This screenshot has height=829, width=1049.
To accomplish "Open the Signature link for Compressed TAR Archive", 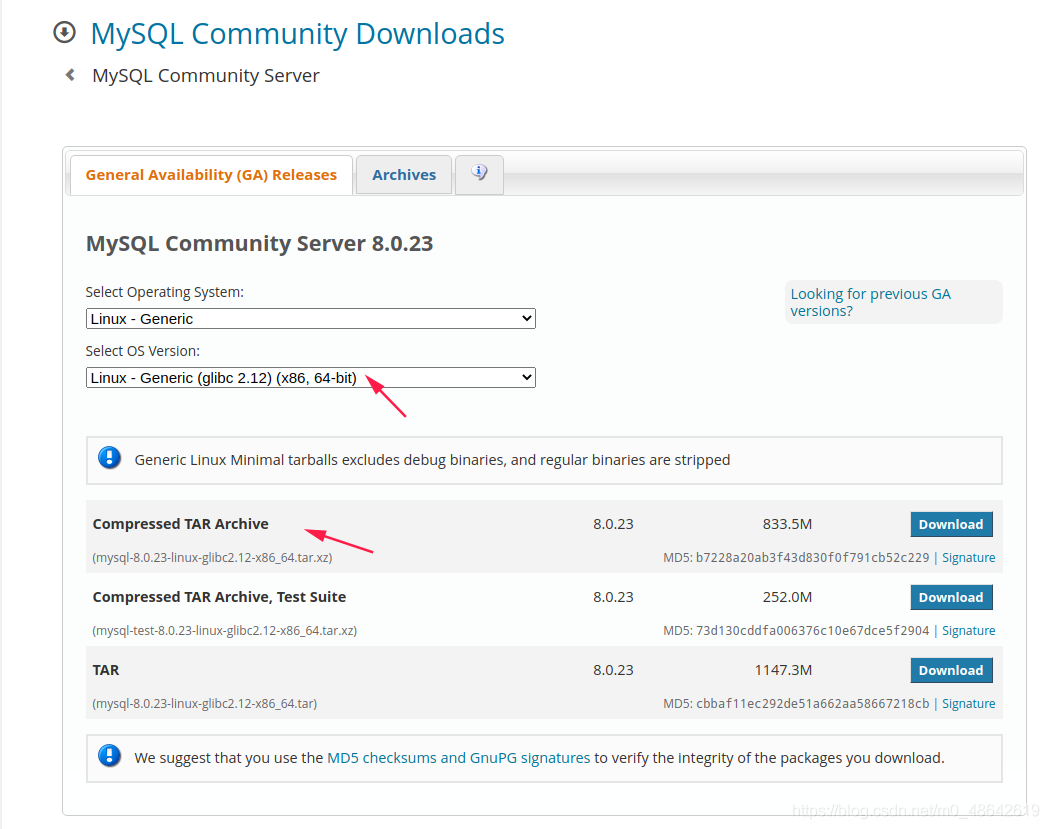I will pos(968,557).
